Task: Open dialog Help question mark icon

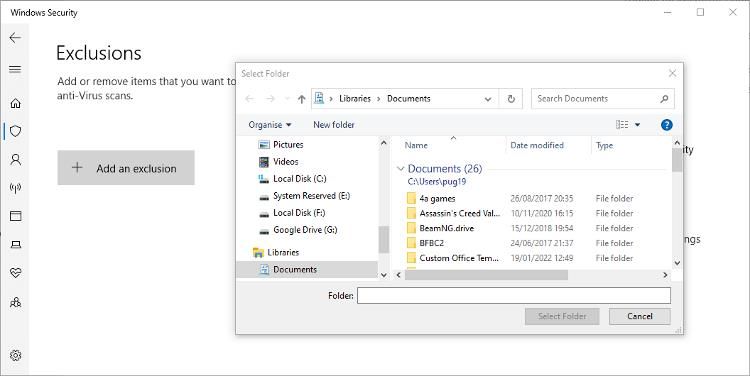Action: tap(666, 125)
